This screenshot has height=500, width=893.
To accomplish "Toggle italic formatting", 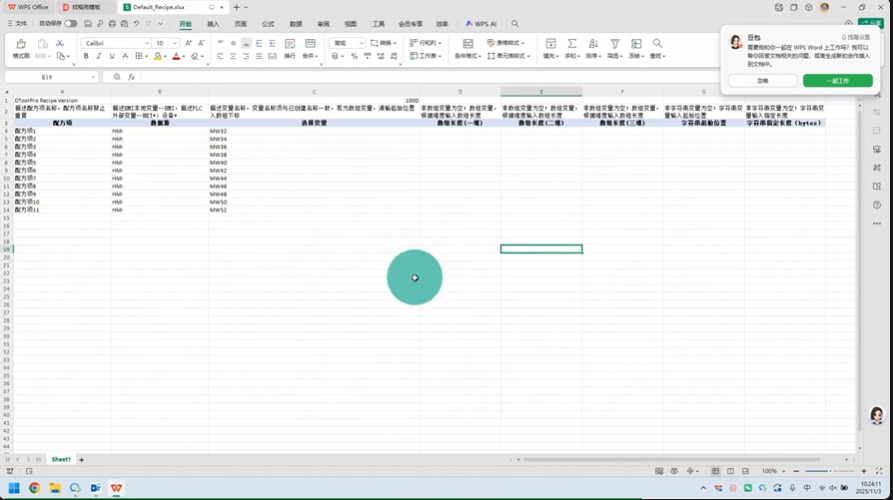I will (99, 56).
